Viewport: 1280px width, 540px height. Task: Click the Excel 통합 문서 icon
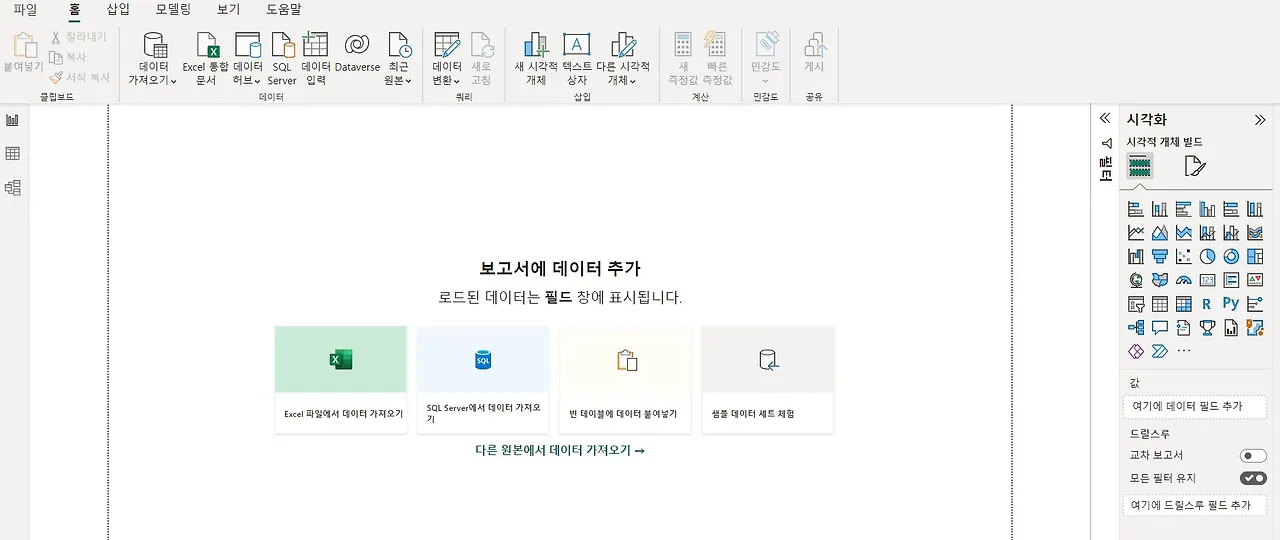tap(207, 45)
